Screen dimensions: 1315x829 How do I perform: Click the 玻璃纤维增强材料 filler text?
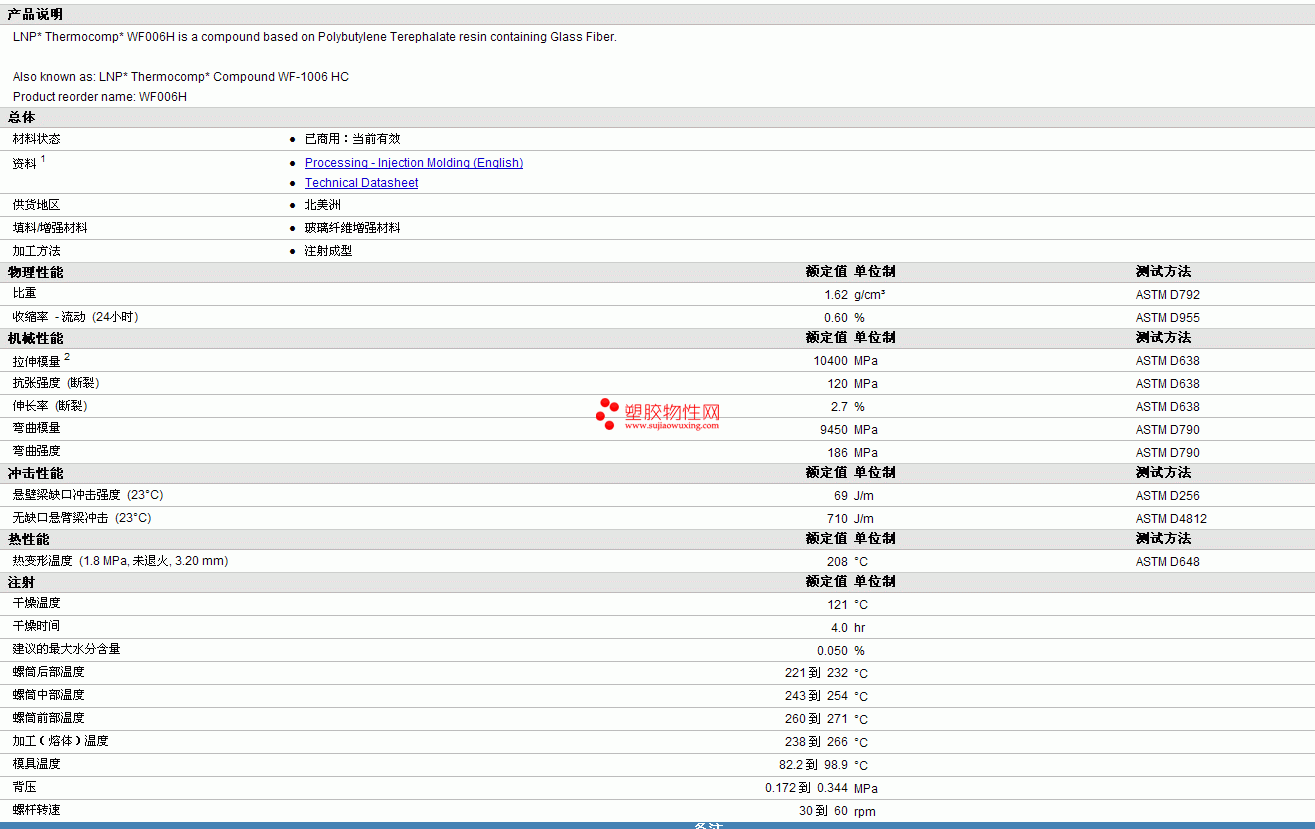click(352, 228)
